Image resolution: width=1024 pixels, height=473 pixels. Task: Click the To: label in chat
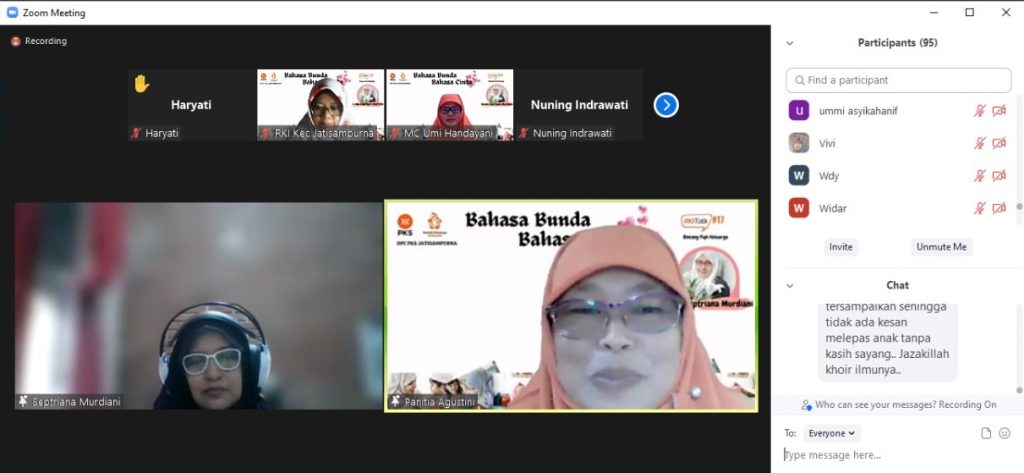point(790,433)
